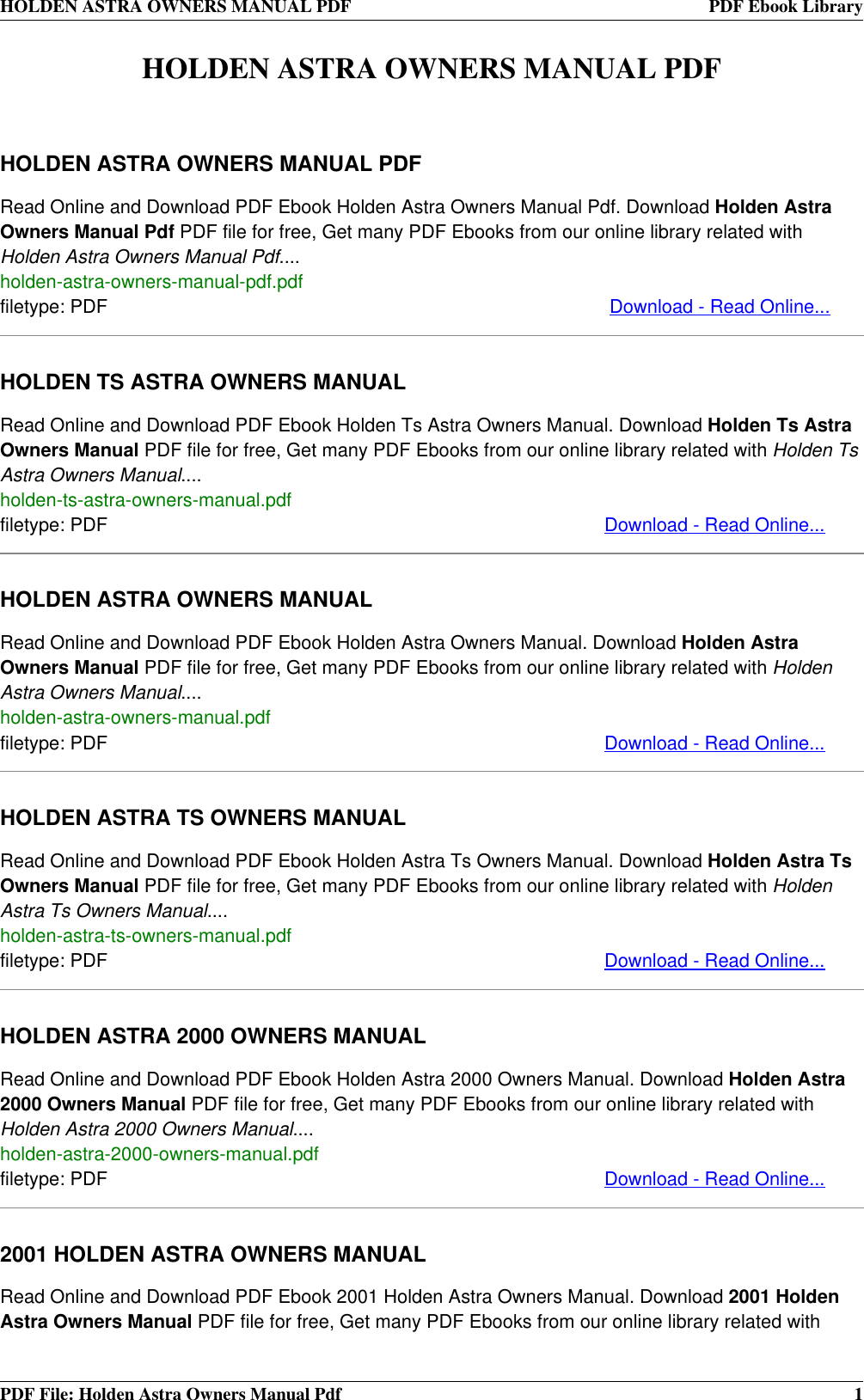Open Download link for holden-astra-2000-owners-manual.pdf
This screenshot has width=864, height=1400.
coord(714,1179)
